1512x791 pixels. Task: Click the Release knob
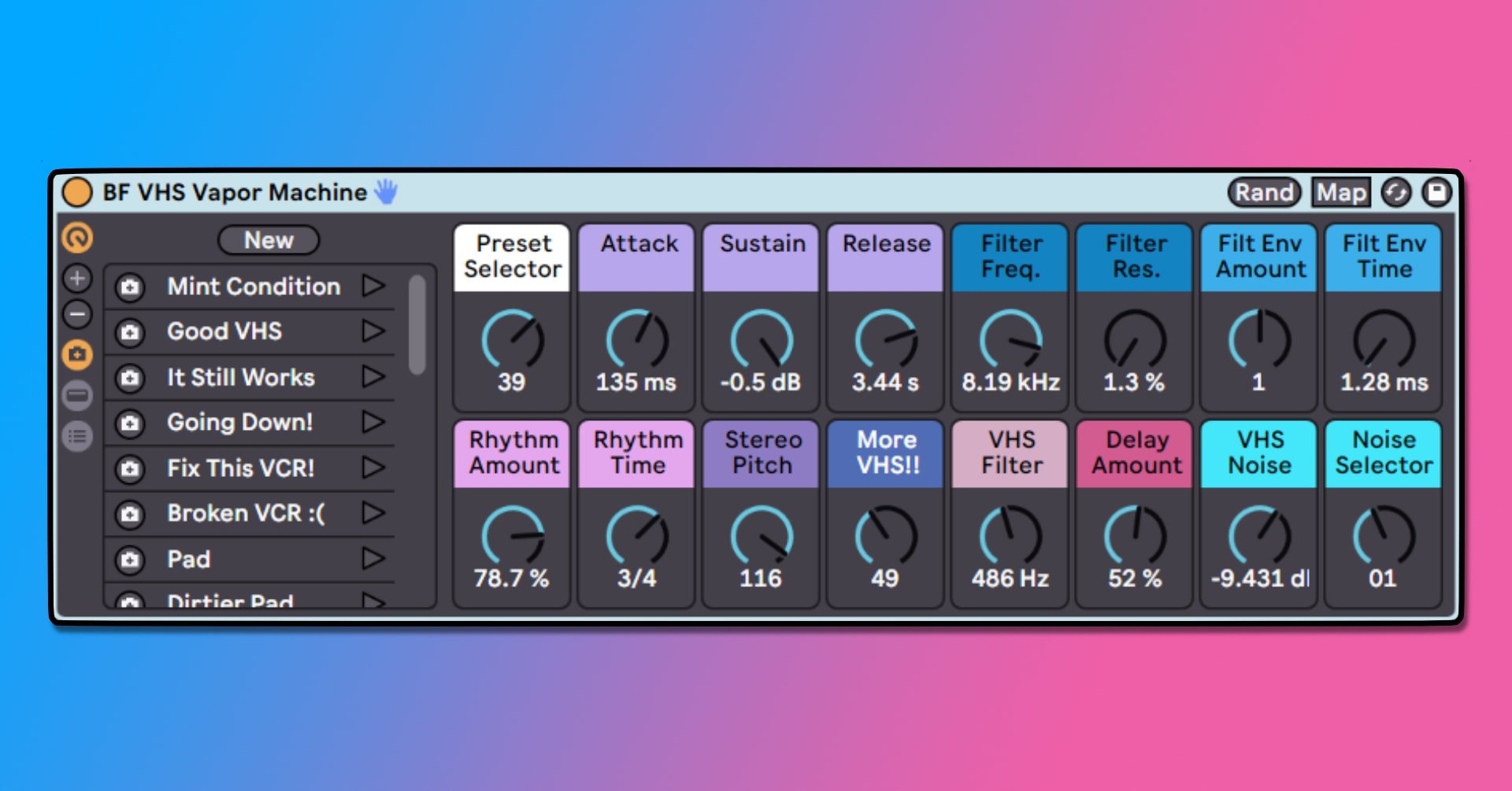coord(886,339)
